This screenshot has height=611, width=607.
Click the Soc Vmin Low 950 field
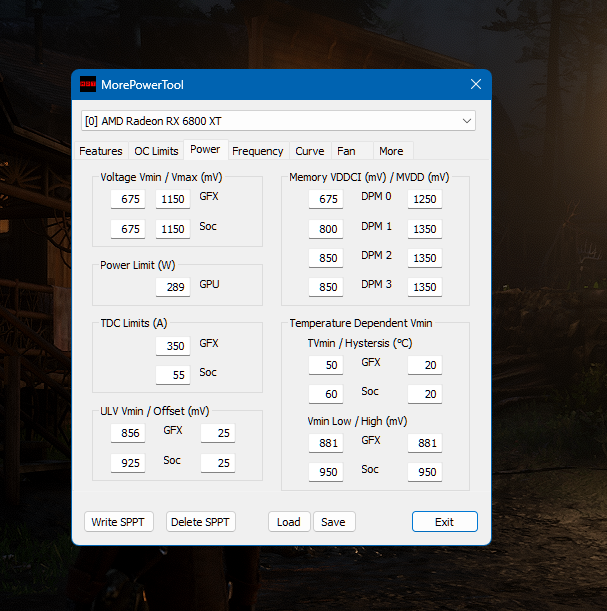[x=326, y=472]
